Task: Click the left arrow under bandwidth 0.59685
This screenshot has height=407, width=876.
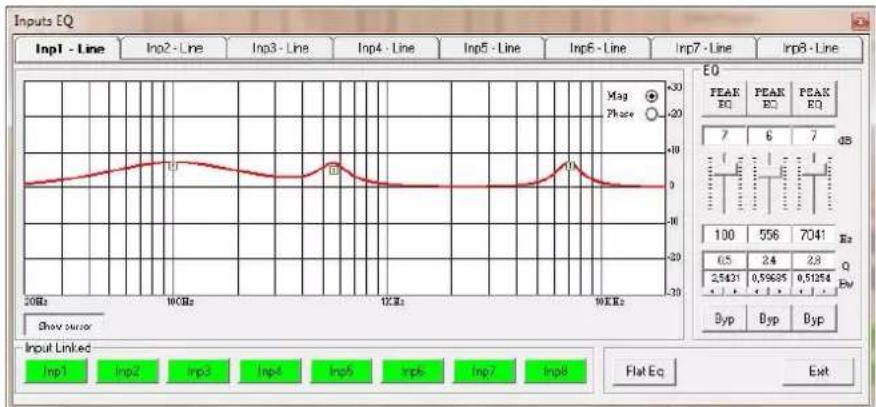Action: tap(759, 291)
